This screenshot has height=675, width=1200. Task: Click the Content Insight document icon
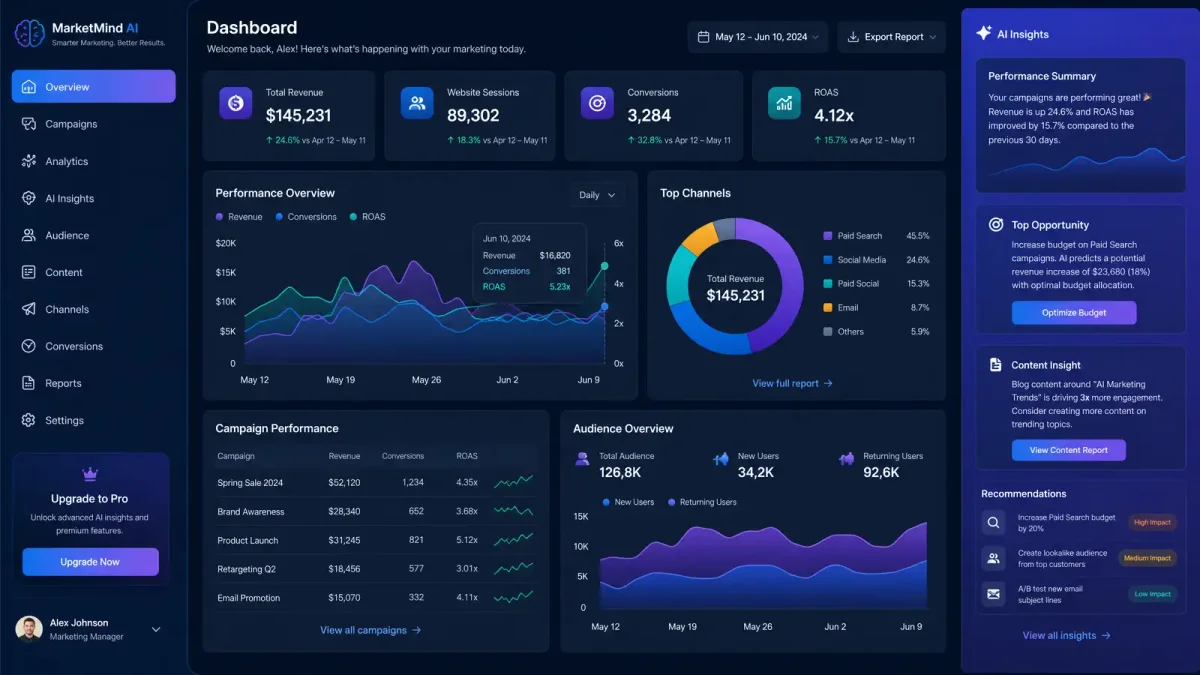[x=996, y=365]
